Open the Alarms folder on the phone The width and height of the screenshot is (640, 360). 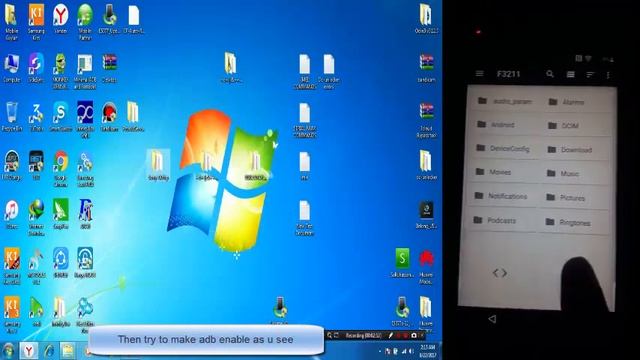pyautogui.click(x=577, y=102)
